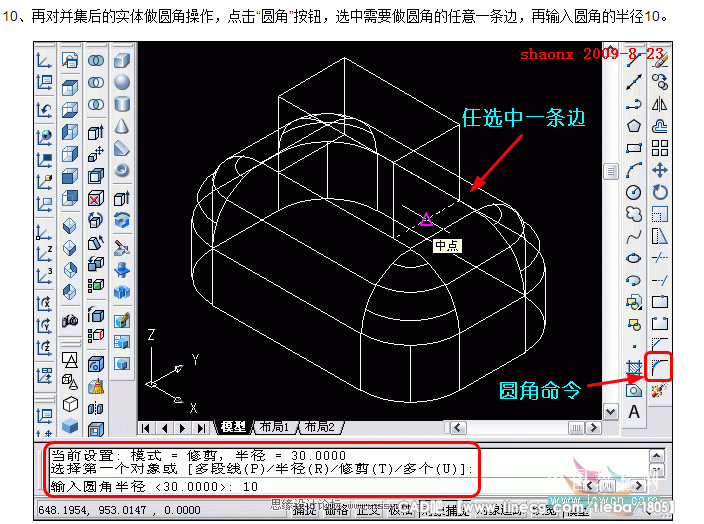Click the vertical scrollbar down arrow
The image size is (704, 524).
point(611,411)
